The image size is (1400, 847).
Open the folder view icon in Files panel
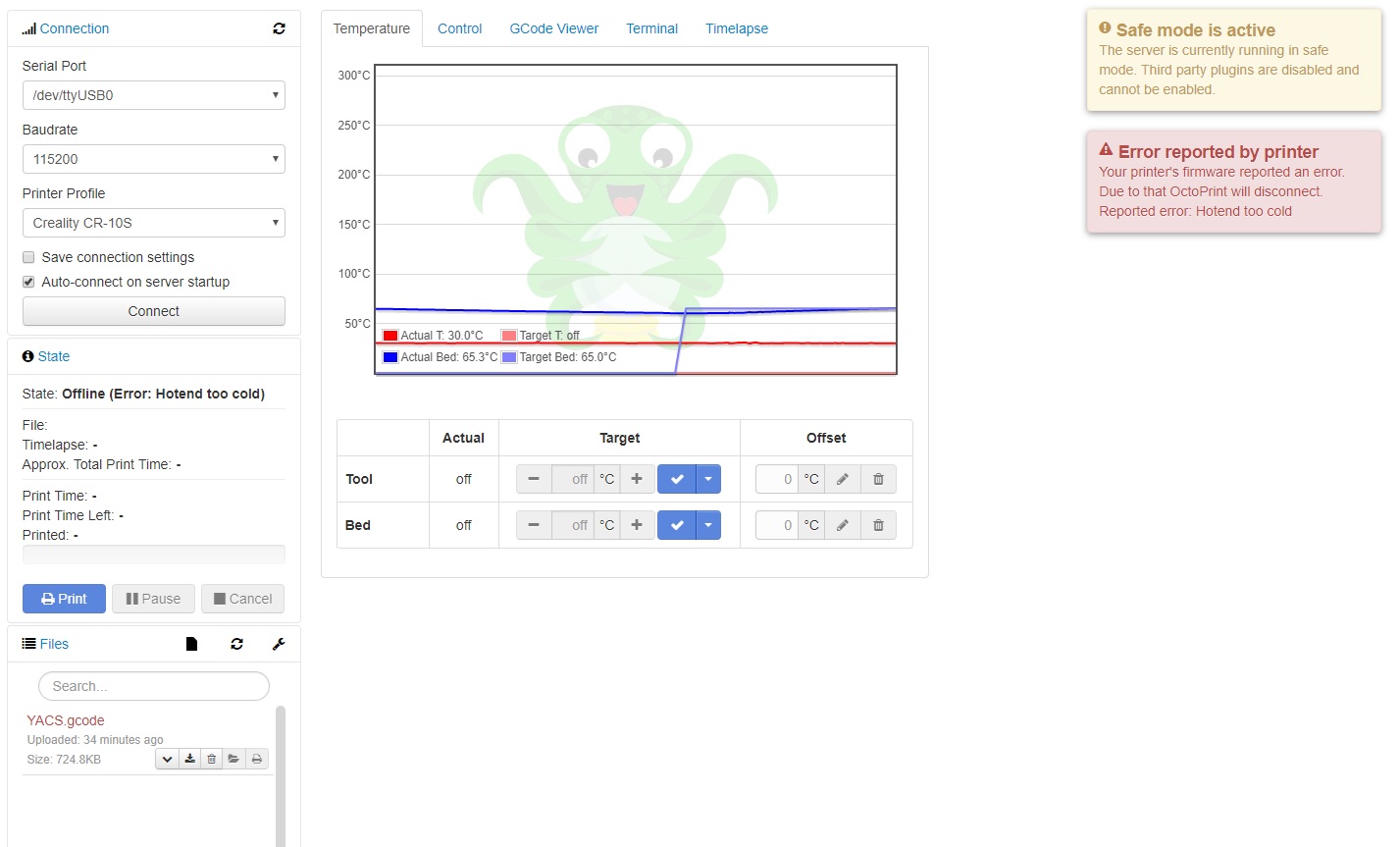coord(233,758)
